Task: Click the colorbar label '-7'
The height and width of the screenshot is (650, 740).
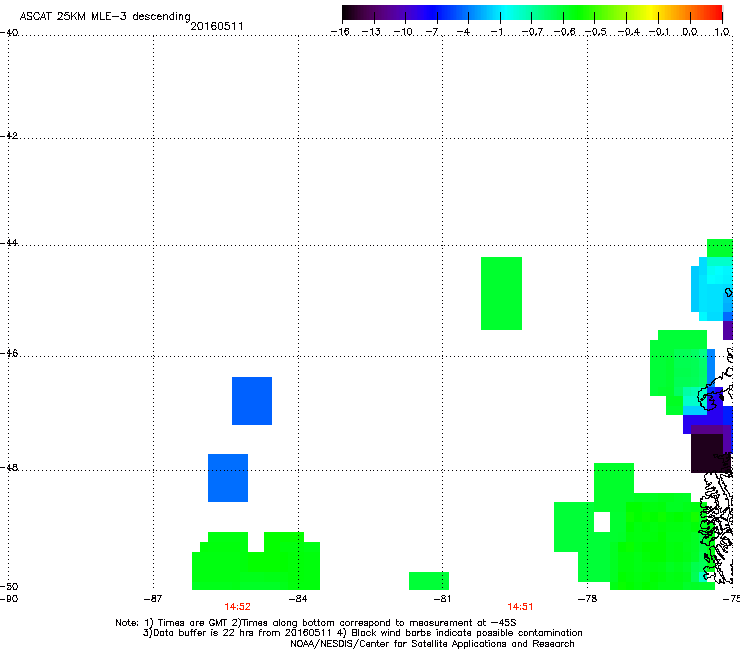Action: [433, 32]
